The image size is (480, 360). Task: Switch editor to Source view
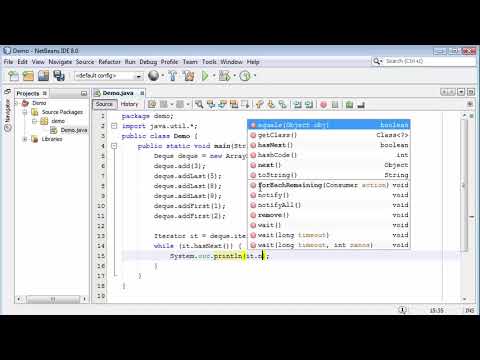click(x=105, y=104)
